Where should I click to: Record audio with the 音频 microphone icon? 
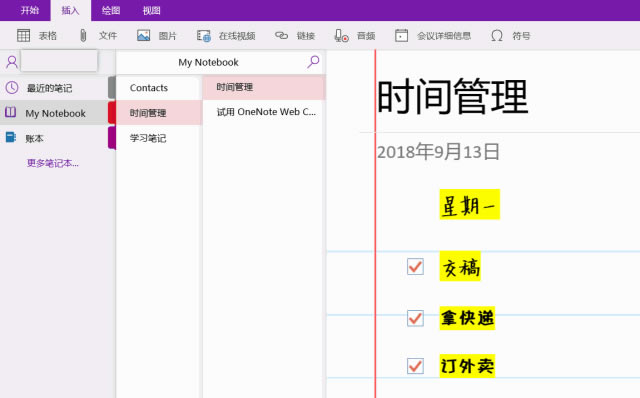(341, 36)
